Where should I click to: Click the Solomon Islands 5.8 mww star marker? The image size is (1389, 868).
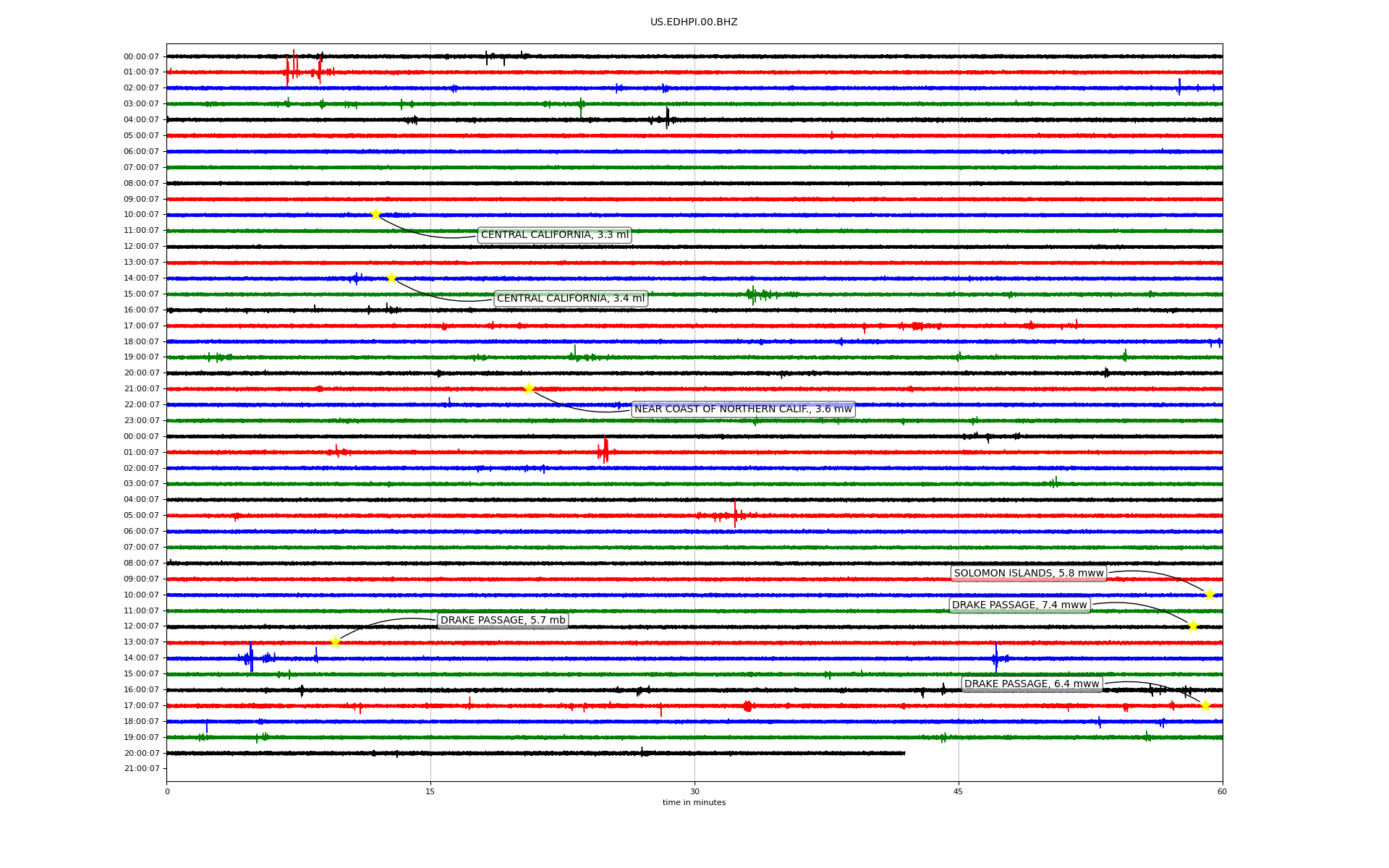(1210, 595)
